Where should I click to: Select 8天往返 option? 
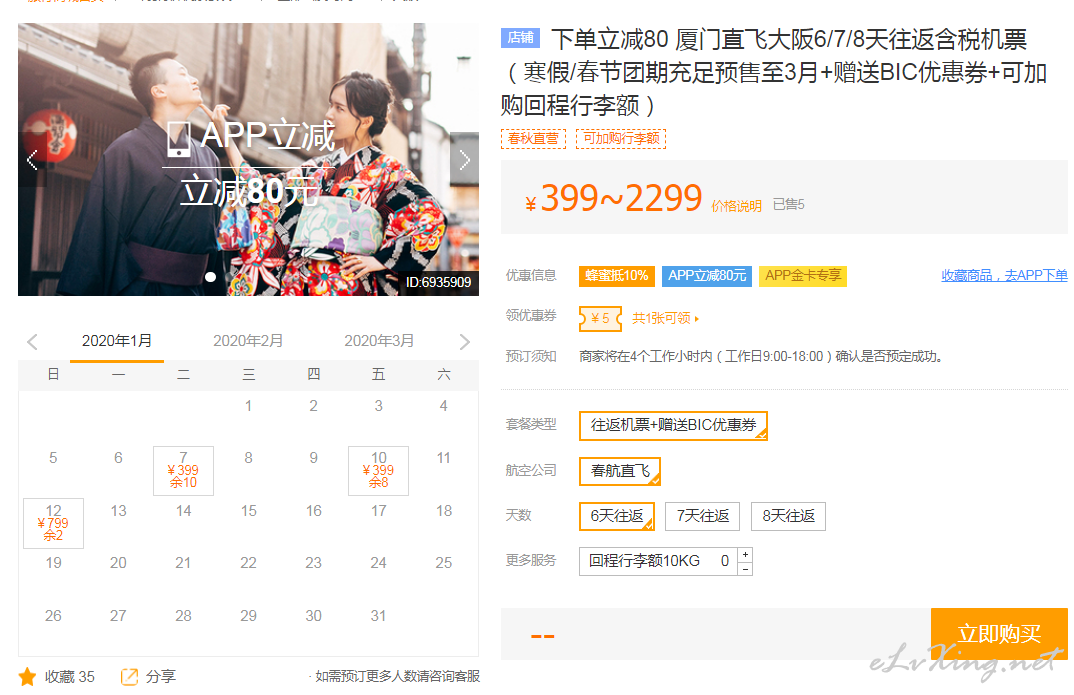788,516
